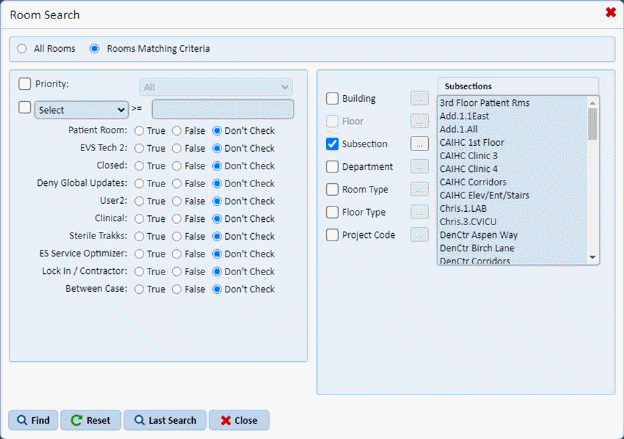
Task: Click the Find button with magnifier icon
Action: [x=33, y=420]
